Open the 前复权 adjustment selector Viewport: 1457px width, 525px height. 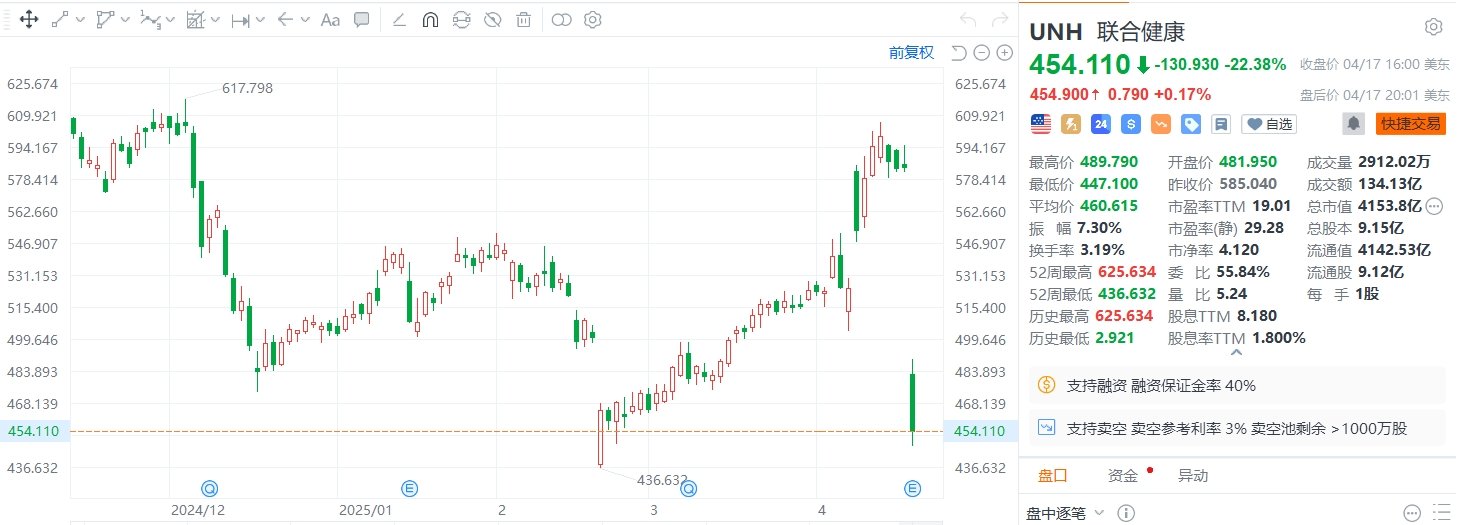(x=912, y=53)
